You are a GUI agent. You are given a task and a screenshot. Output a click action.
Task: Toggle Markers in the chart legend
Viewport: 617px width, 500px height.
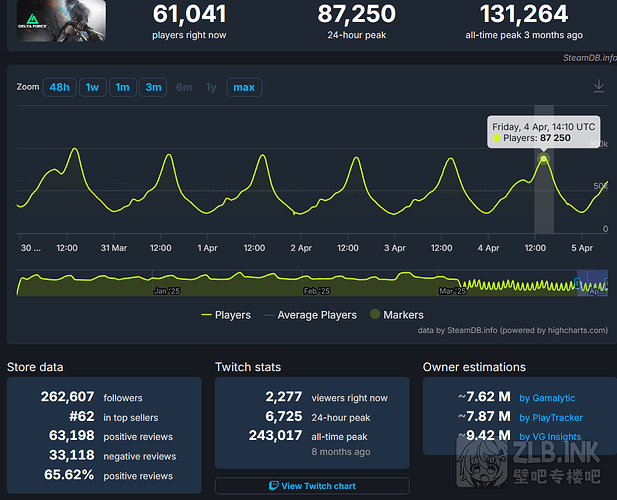click(397, 315)
